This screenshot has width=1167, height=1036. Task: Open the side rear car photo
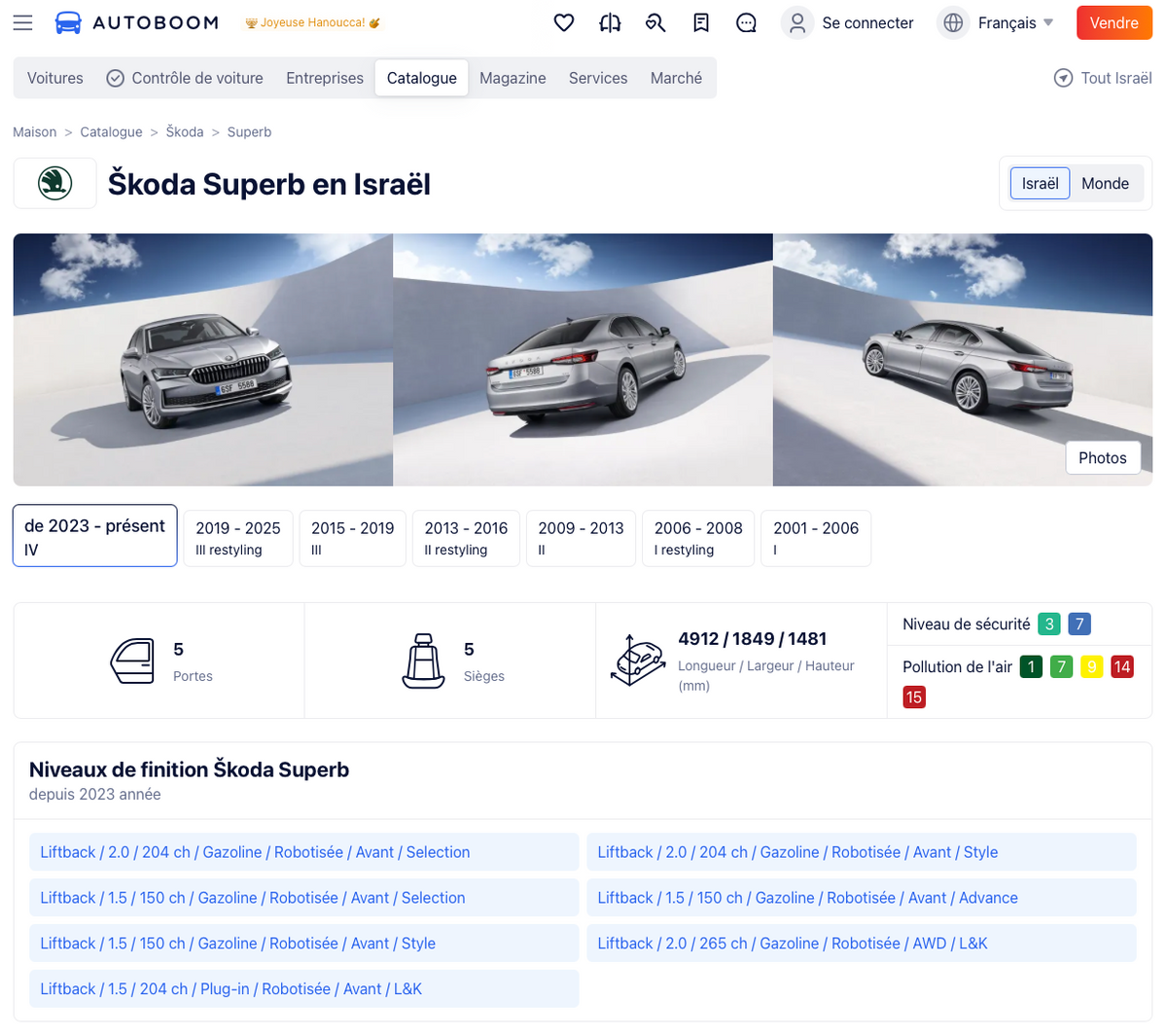[963, 360]
